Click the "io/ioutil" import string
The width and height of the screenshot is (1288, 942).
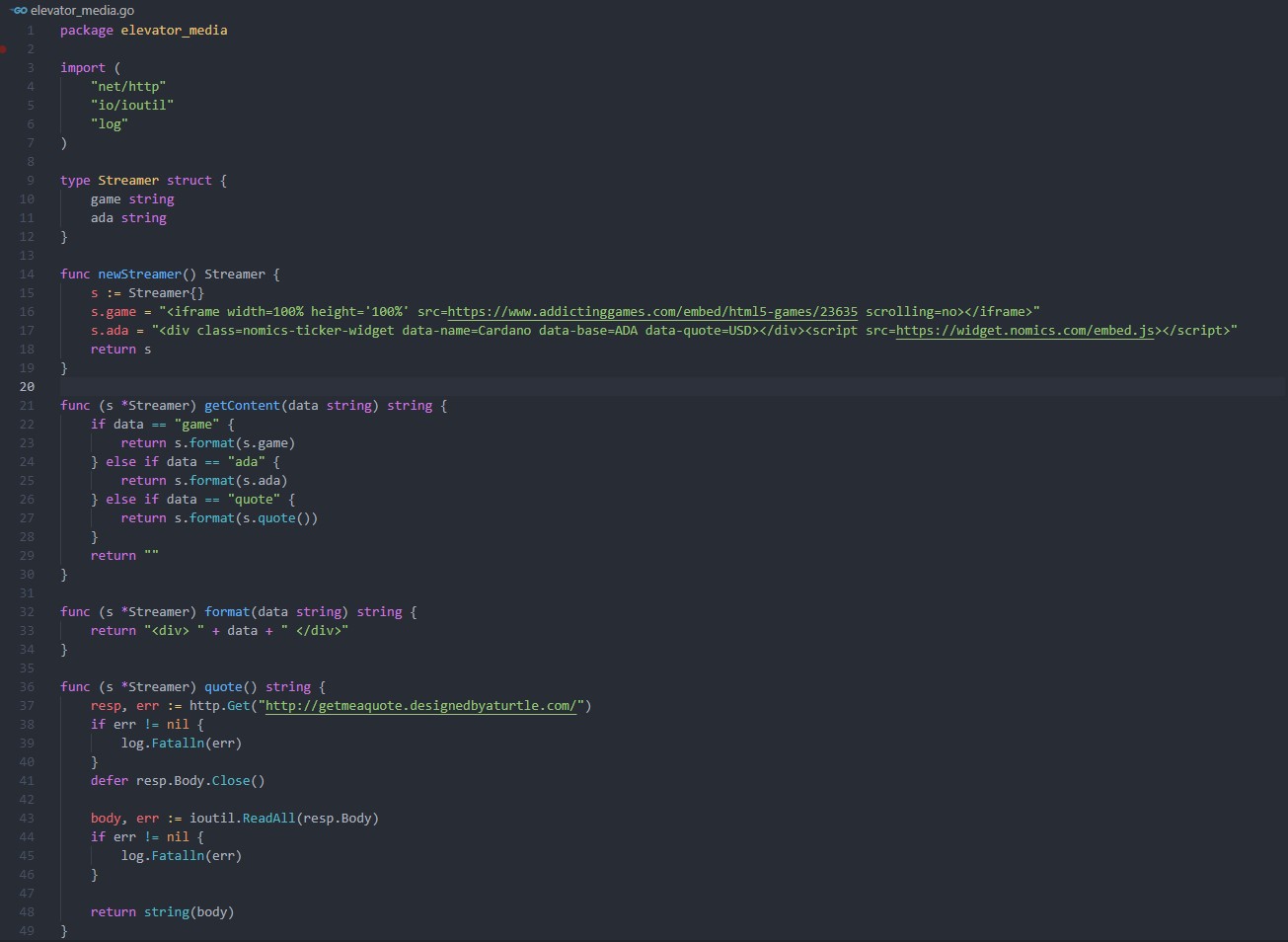pyautogui.click(x=132, y=105)
